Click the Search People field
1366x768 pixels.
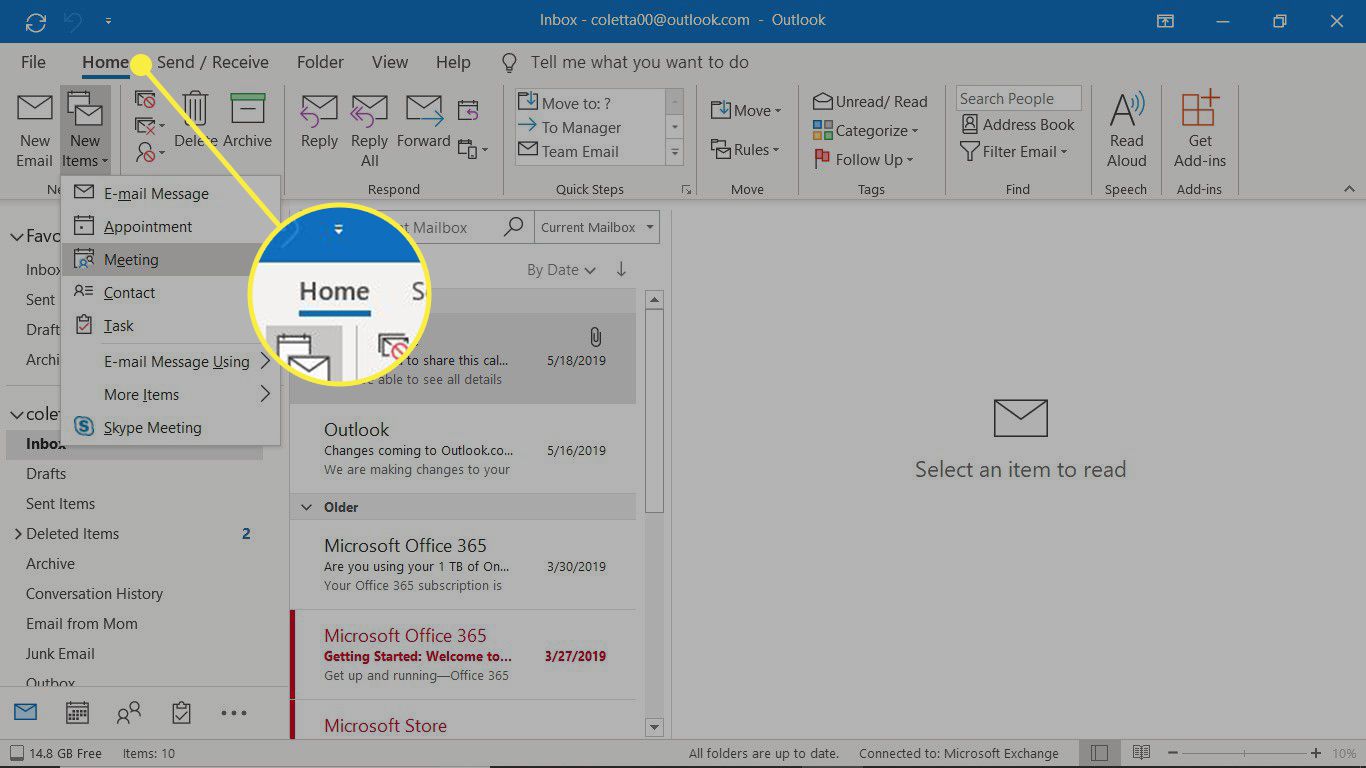click(1017, 97)
